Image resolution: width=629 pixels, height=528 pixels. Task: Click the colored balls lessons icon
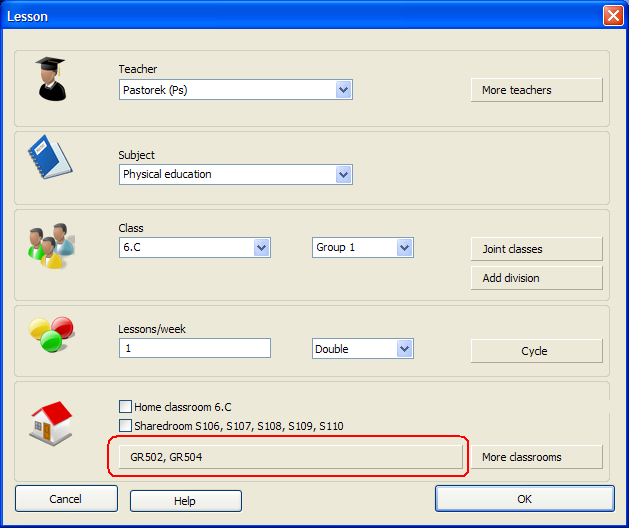(x=51, y=334)
